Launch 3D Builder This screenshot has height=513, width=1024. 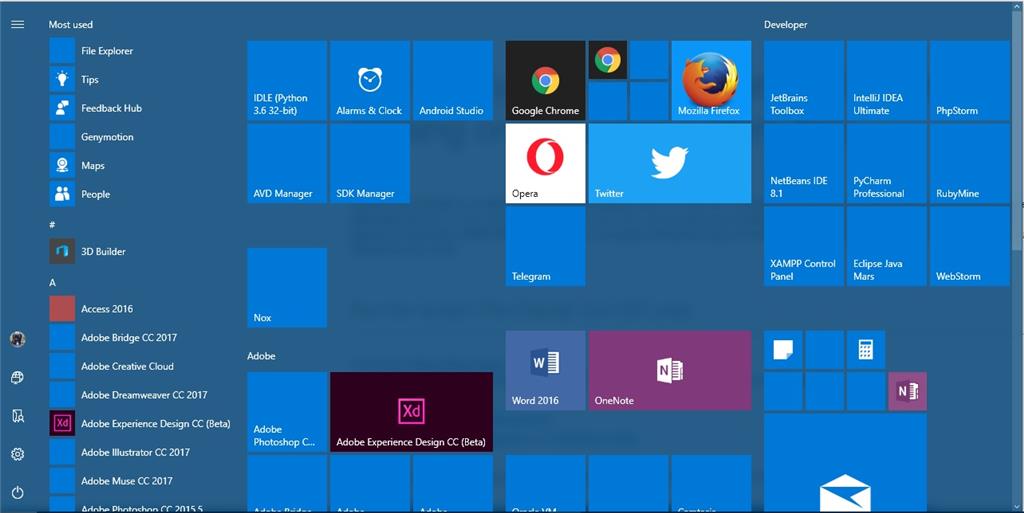point(142,251)
